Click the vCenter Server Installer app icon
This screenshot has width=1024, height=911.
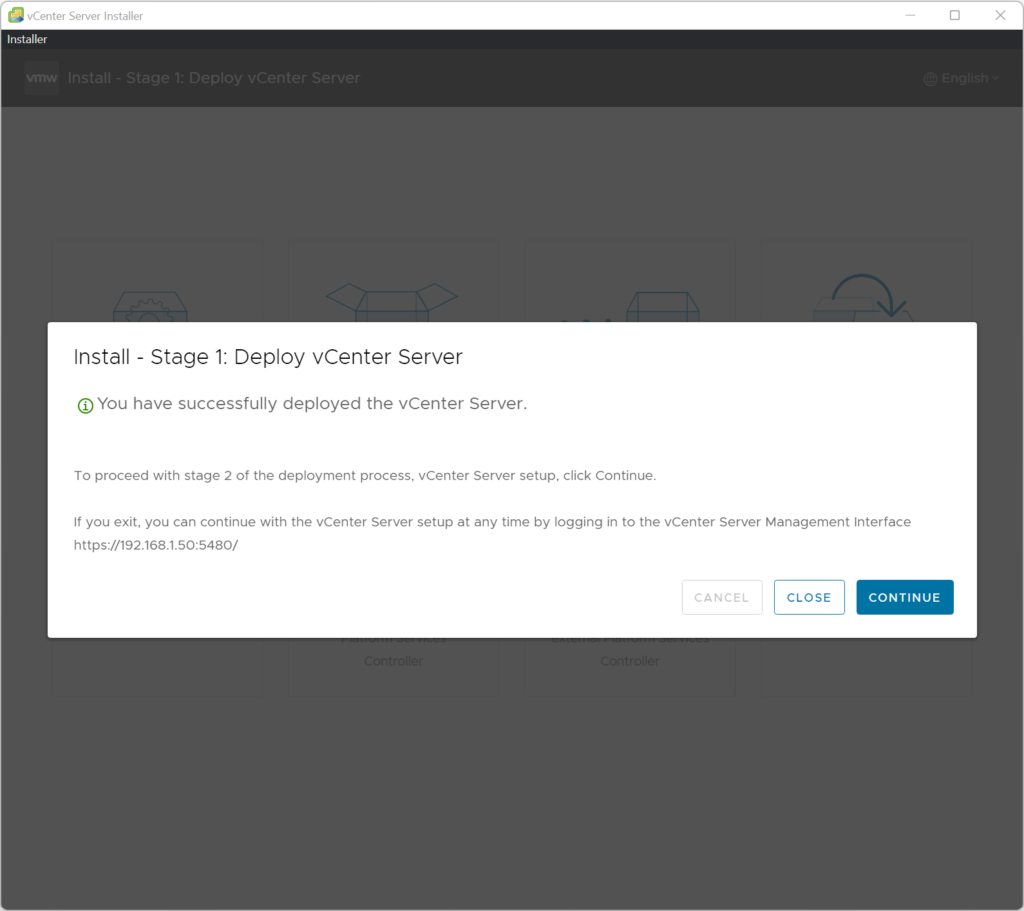pos(16,15)
